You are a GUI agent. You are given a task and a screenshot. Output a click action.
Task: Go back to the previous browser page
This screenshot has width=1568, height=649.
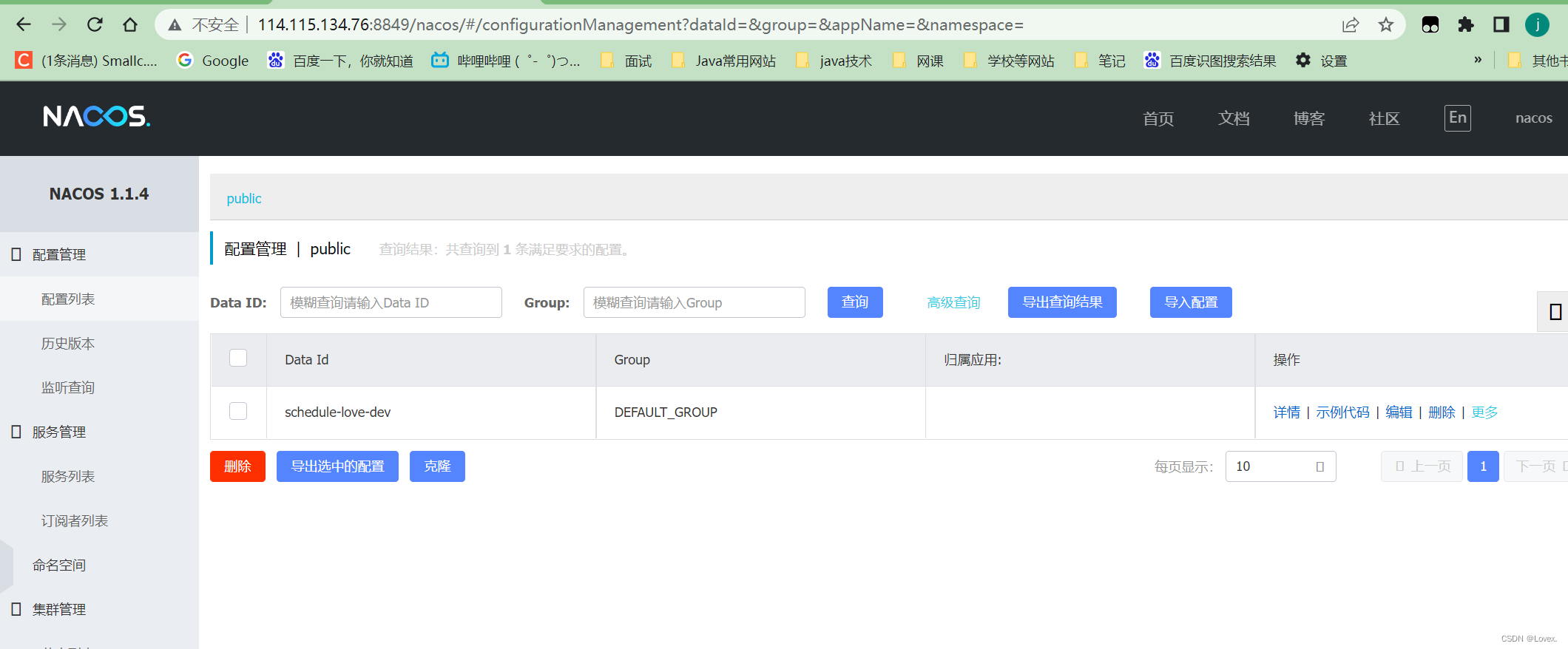click(x=24, y=25)
